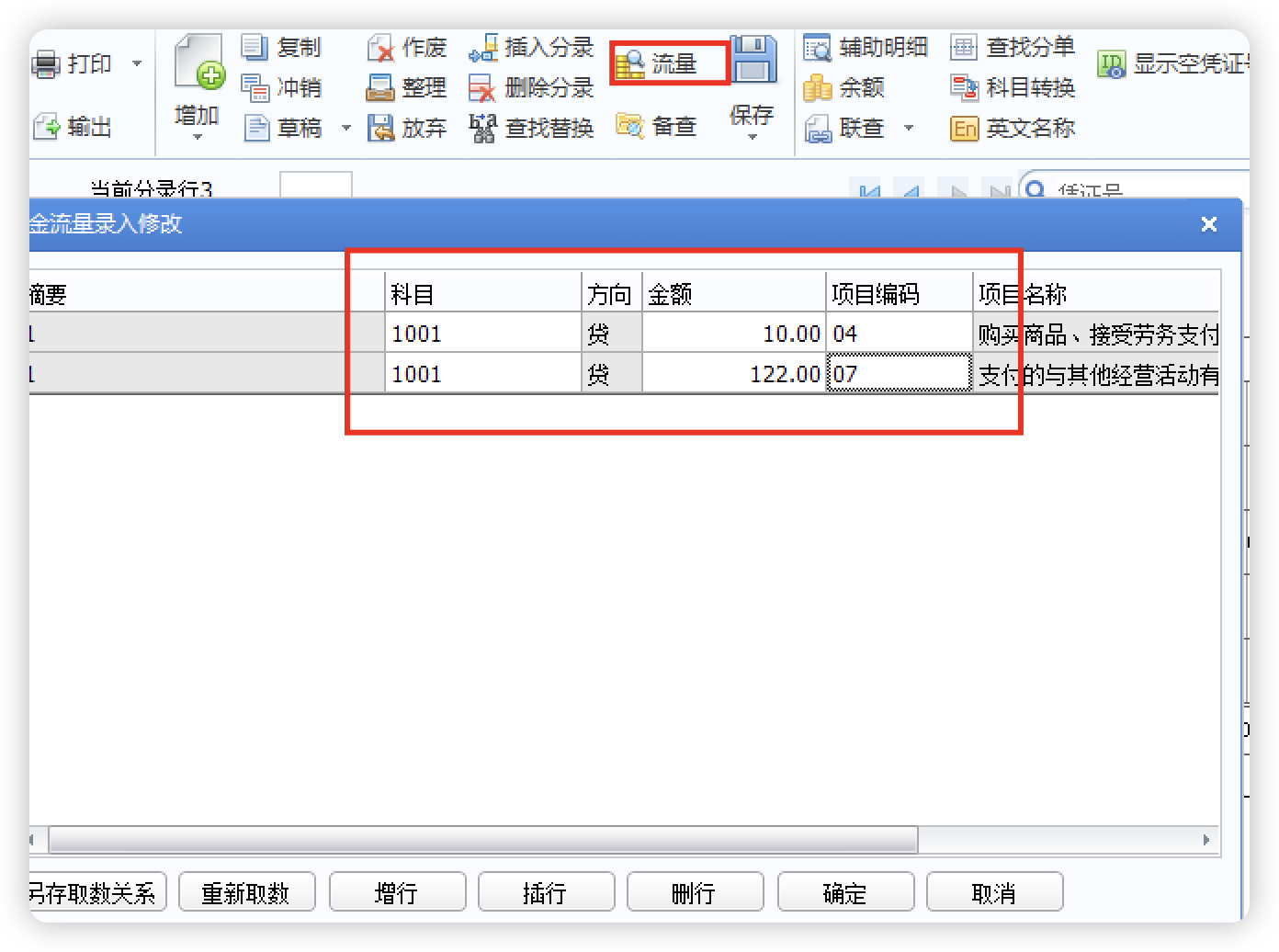This screenshot has height=952, width=1279.
Task: Click the 重新取数 refresh data button
Action: click(x=246, y=891)
